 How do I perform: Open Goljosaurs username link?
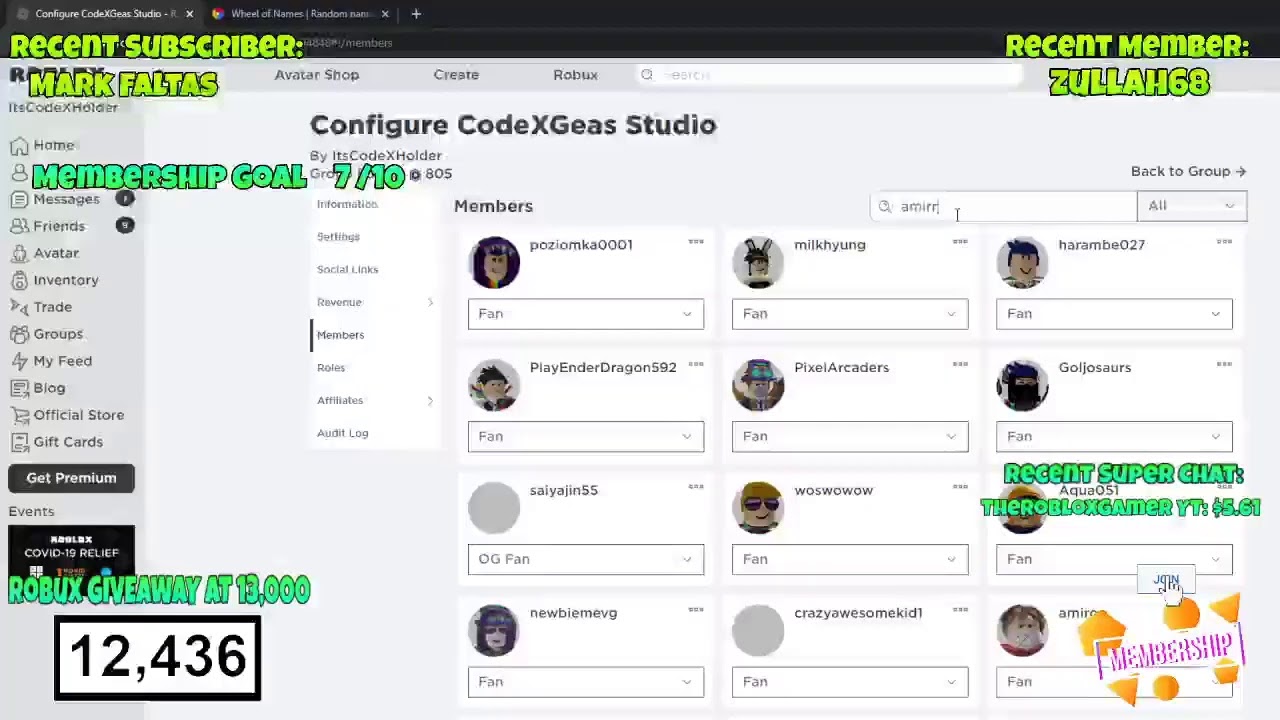(x=1094, y=367)
